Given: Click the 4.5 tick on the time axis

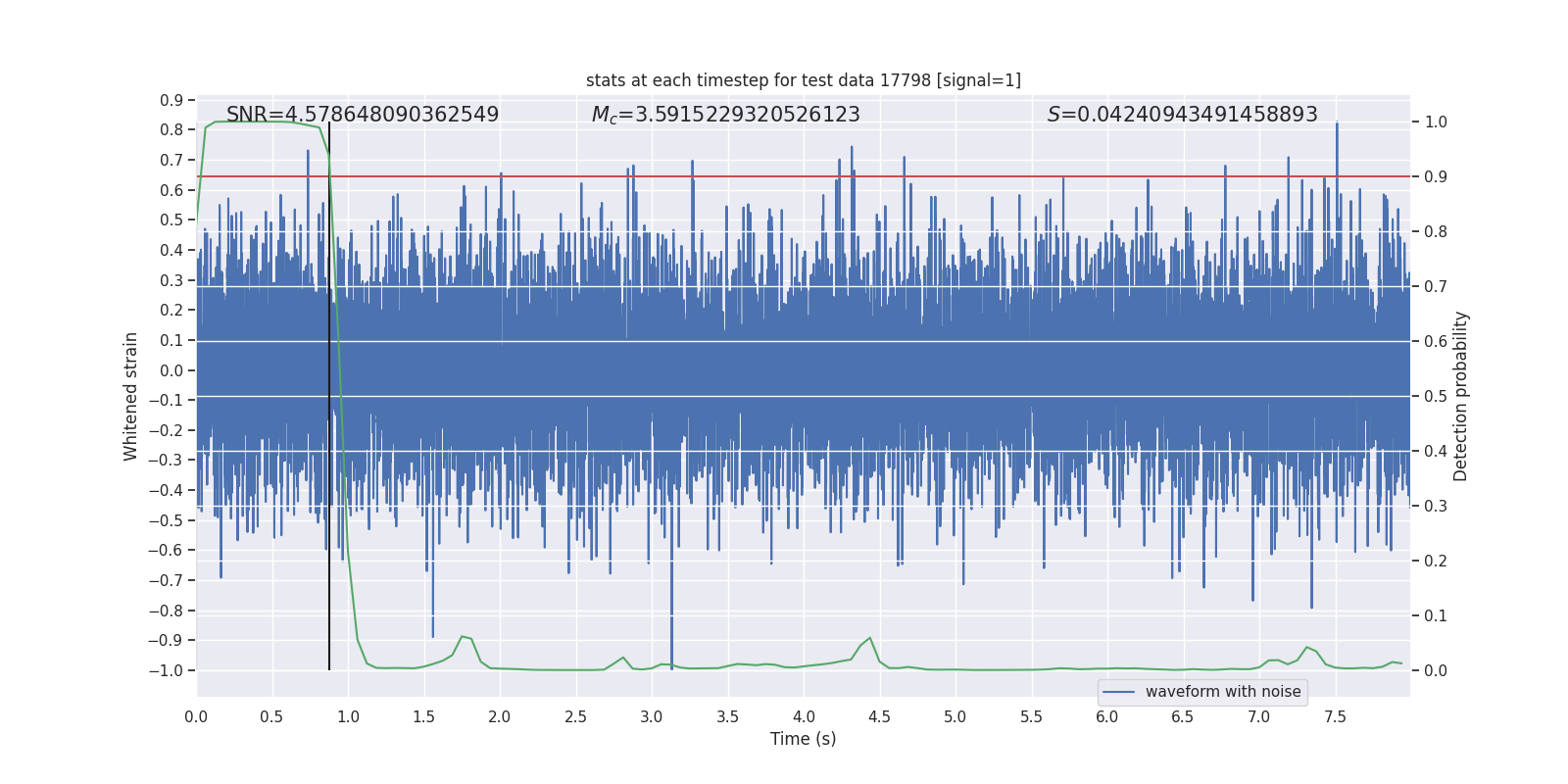Looking at the screenshot, I should coord(880,716).
